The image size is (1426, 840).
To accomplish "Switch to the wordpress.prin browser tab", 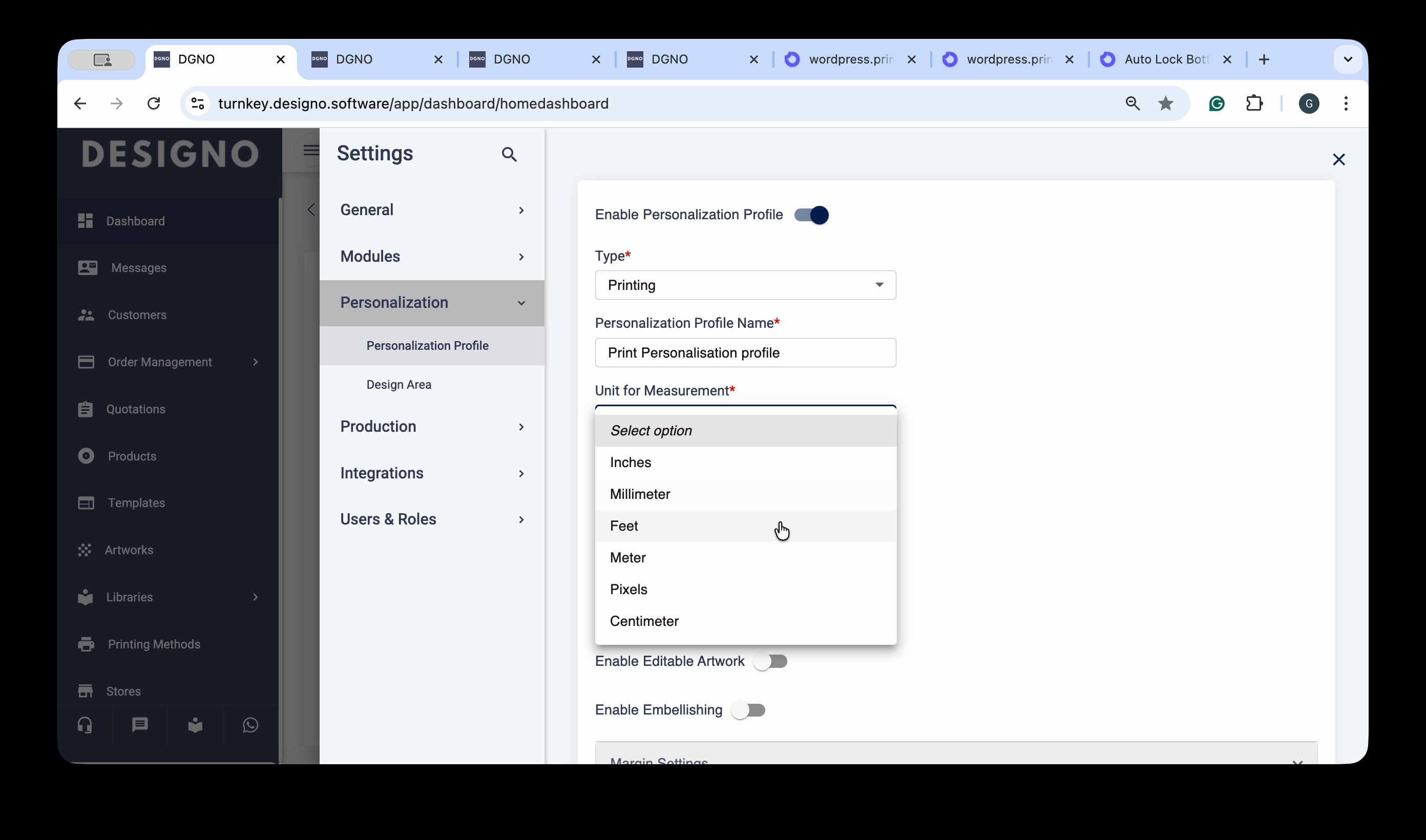I will [850, 59].
